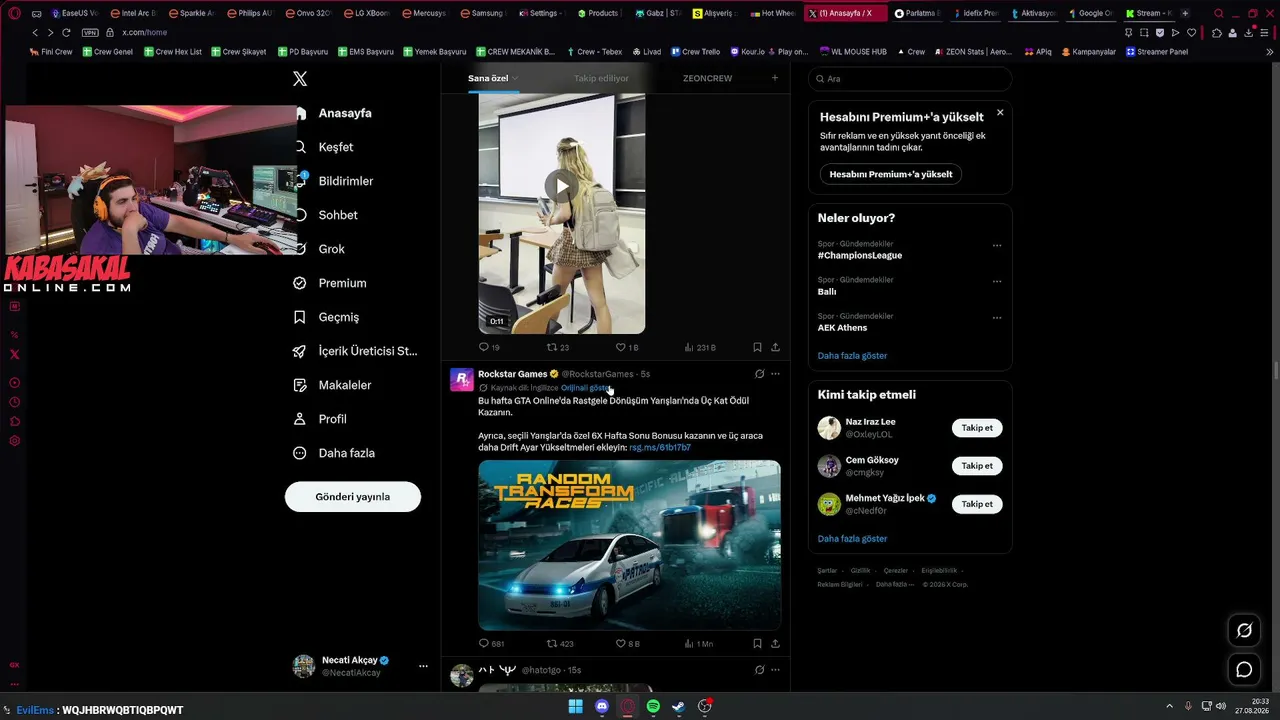1280x720 pixels.
Task: Follow Cem Göksoy
Action: (x=977, y=466)
